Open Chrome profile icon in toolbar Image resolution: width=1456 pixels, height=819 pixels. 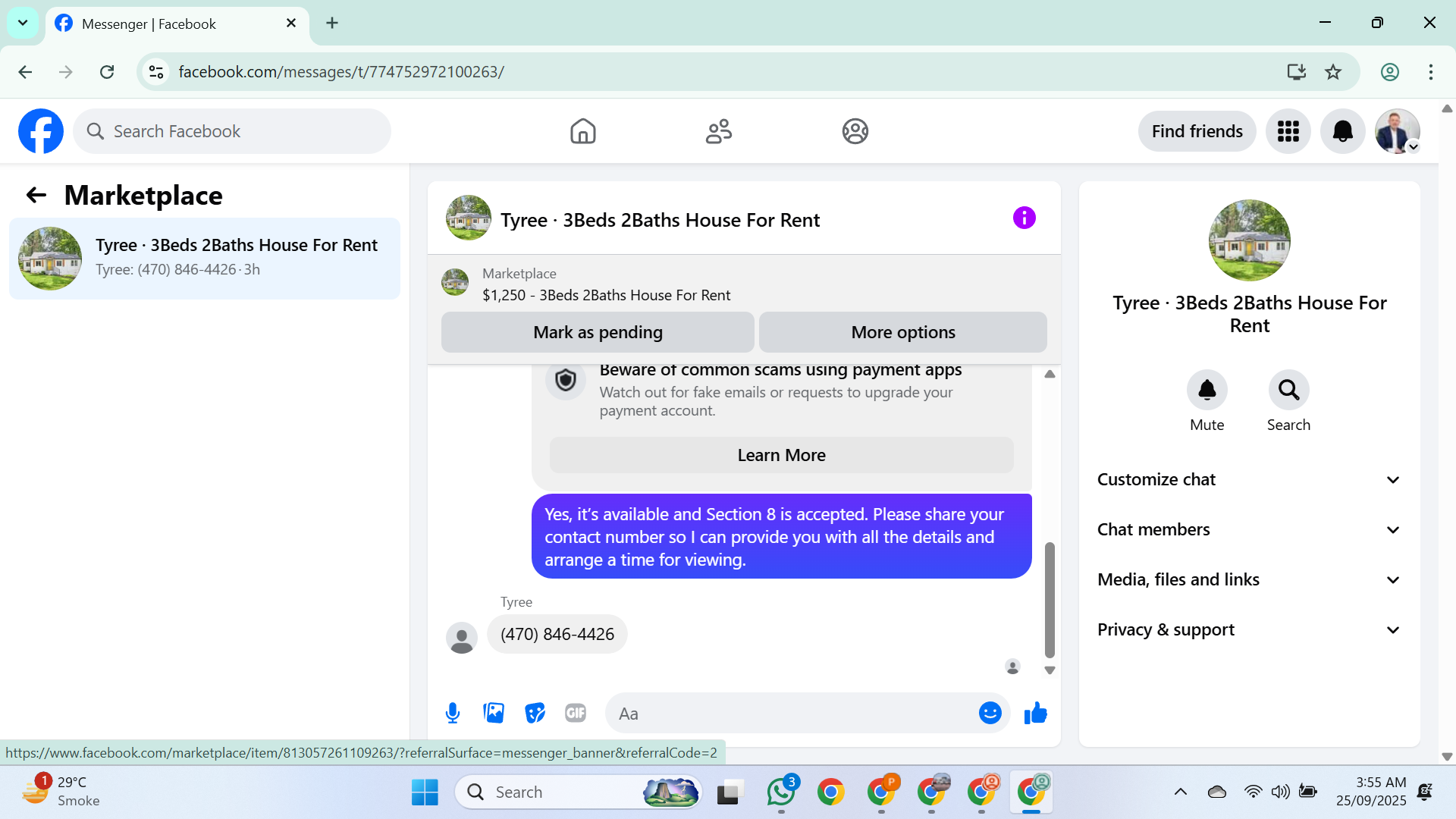[1389, 72]
